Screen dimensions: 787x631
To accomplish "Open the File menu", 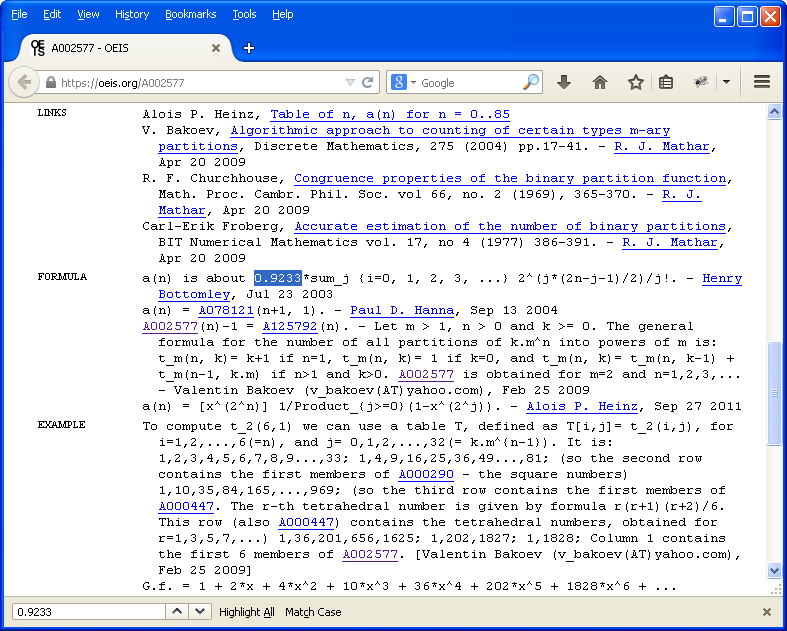I will coord(19,15).
